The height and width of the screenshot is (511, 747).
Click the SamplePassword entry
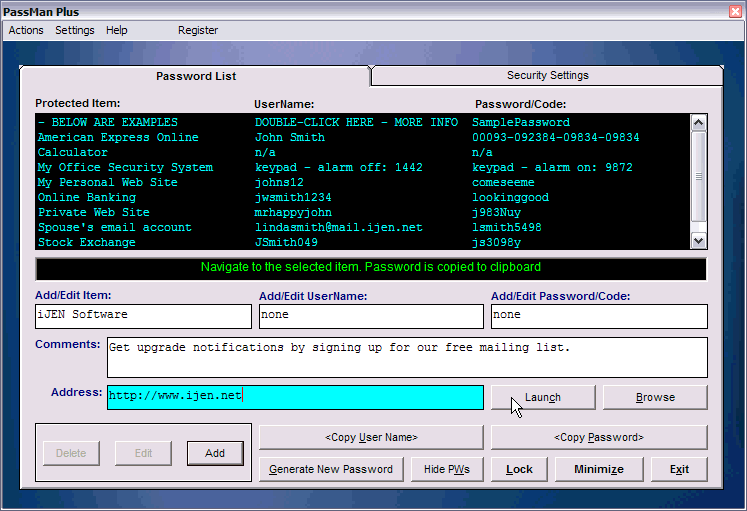point(521,122)
